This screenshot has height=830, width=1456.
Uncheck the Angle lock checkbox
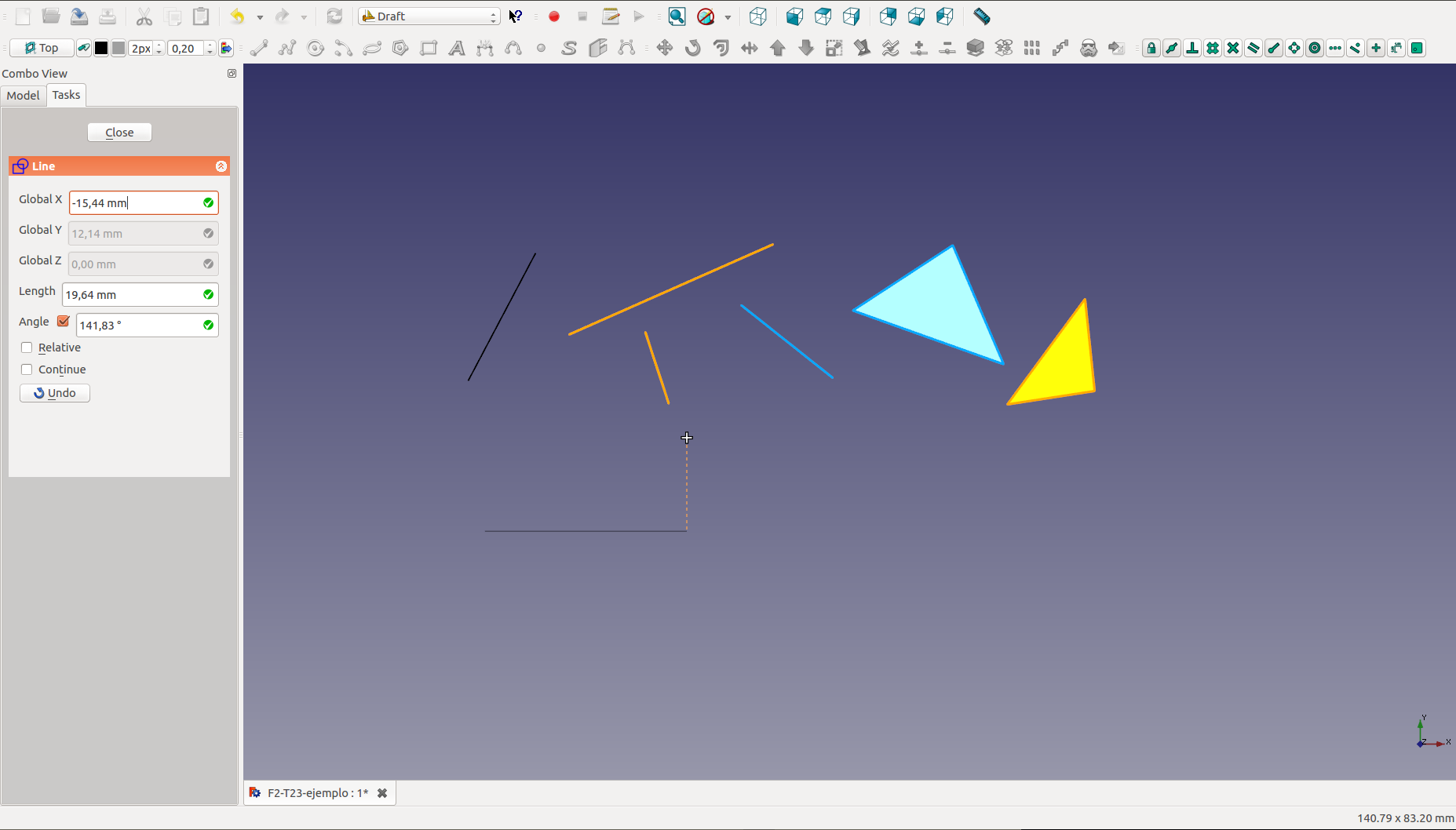(64, 322)
